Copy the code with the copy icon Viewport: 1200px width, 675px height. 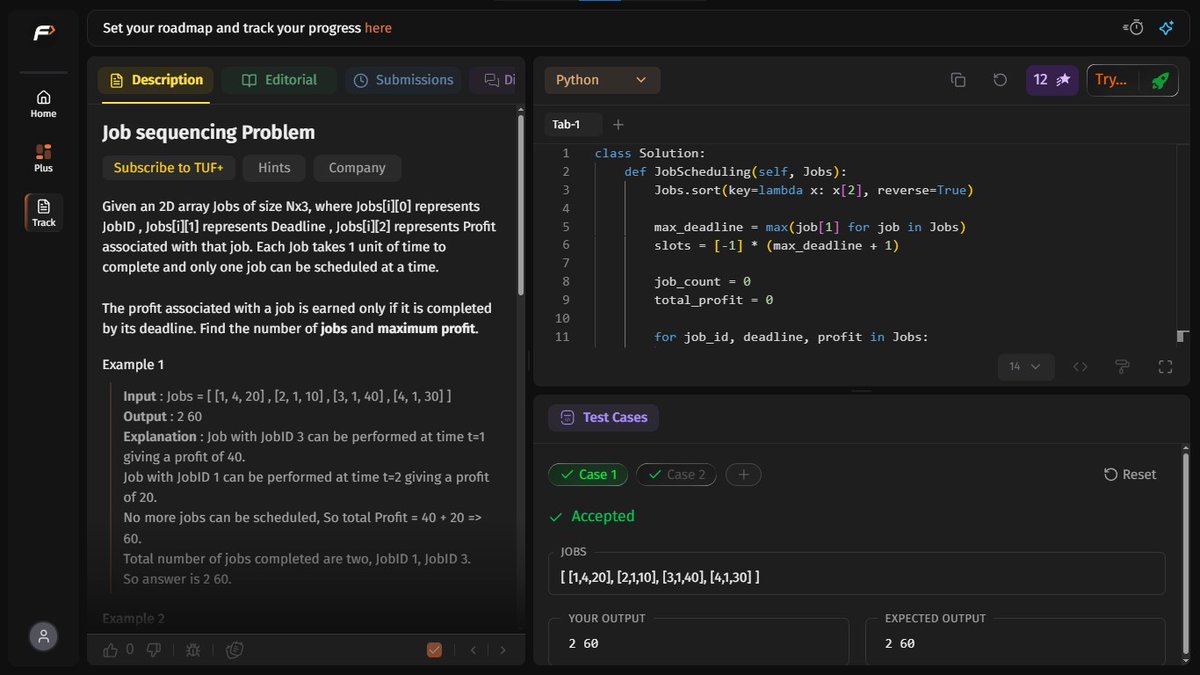click(957, 80)
